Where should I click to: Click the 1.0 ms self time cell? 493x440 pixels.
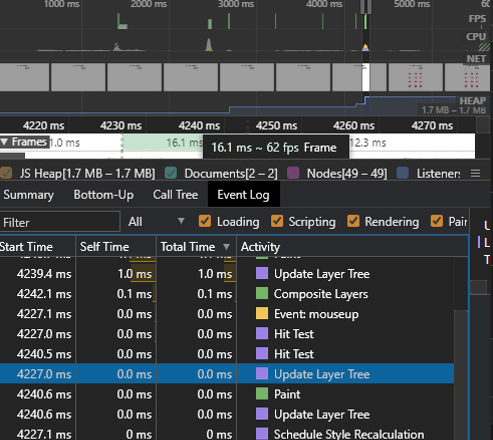pos(134,274)
